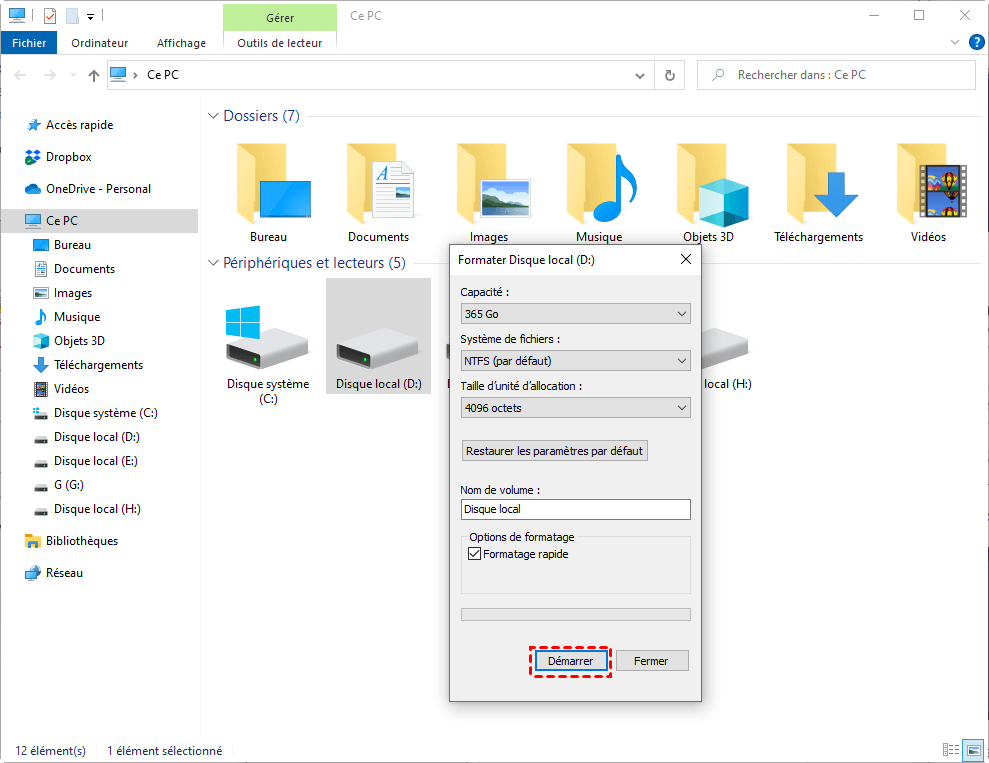
Task: Click the back navigation arrow
Action: click(20, 75)
